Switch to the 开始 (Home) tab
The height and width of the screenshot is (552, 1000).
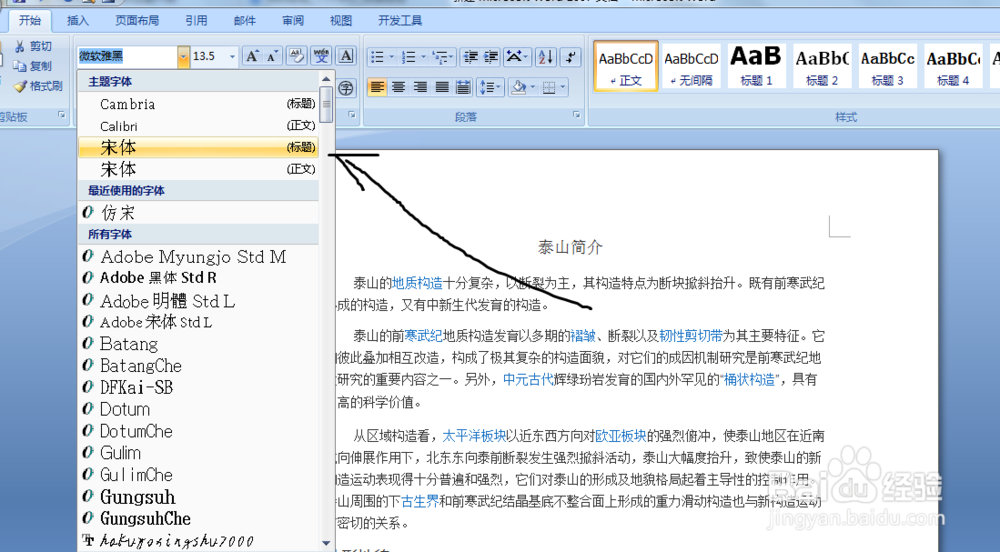pyautogui.click(x=30, y=20)
